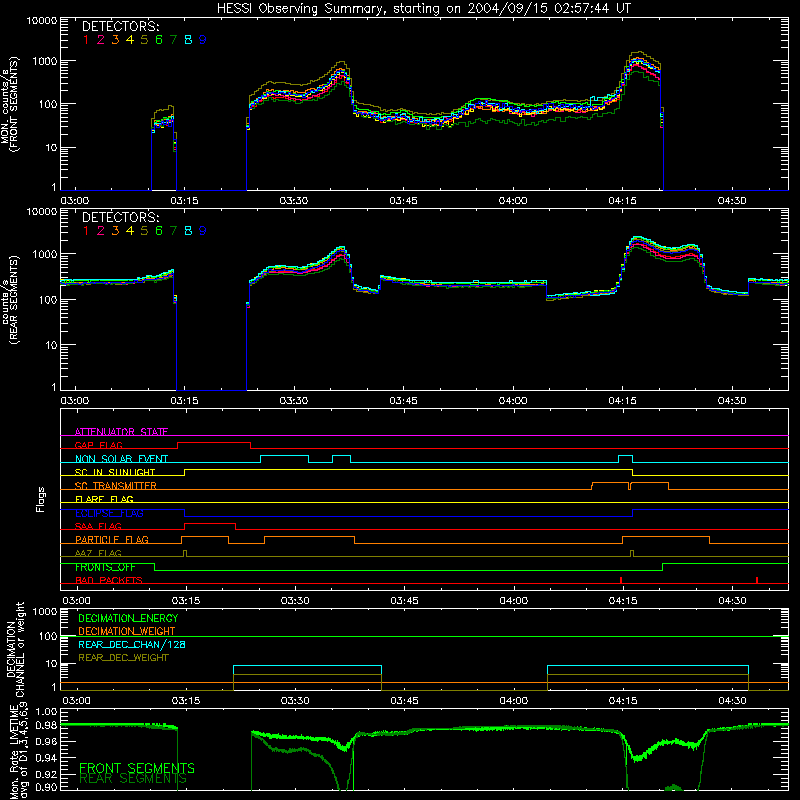
Task: Click the FRONTS_OFF flag label
Action: point(105,567)
